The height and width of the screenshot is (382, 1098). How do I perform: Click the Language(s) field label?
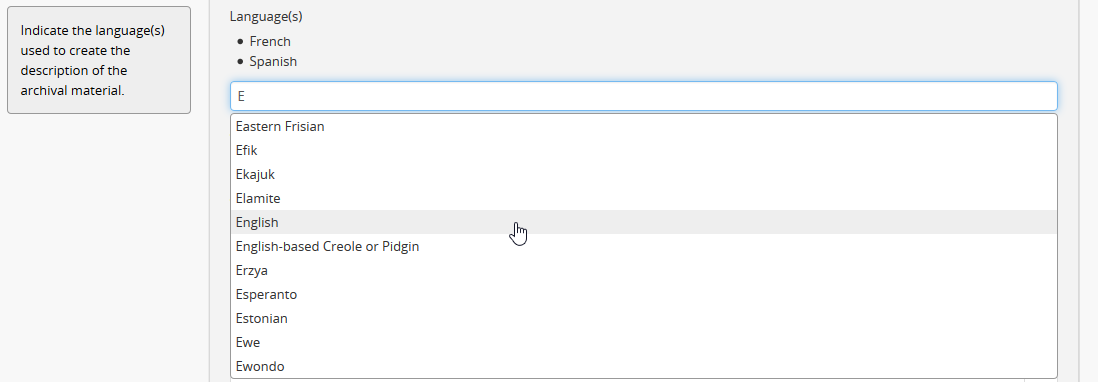click(266, 17)
